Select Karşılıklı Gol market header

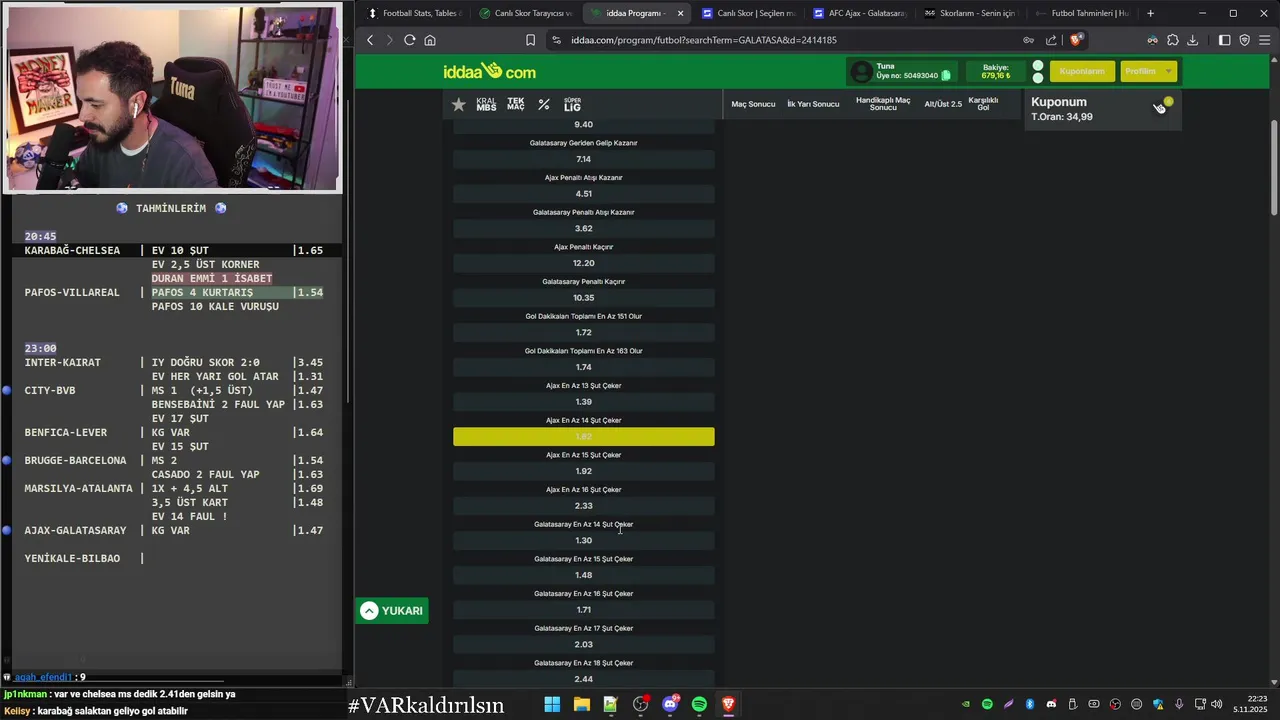(983, 104)
